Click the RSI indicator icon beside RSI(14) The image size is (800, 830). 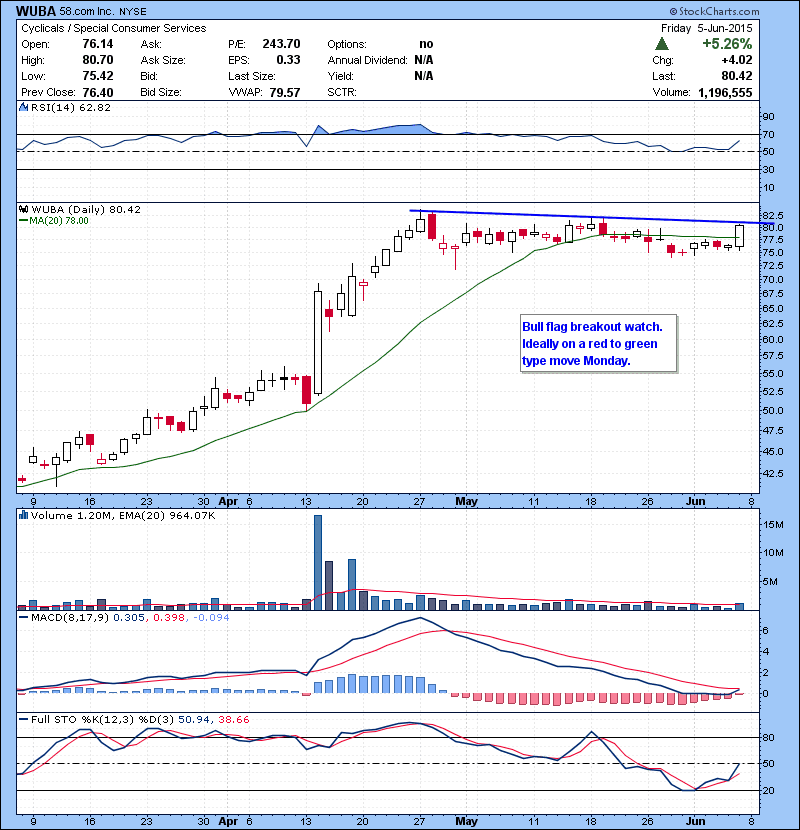pos(23,107)
